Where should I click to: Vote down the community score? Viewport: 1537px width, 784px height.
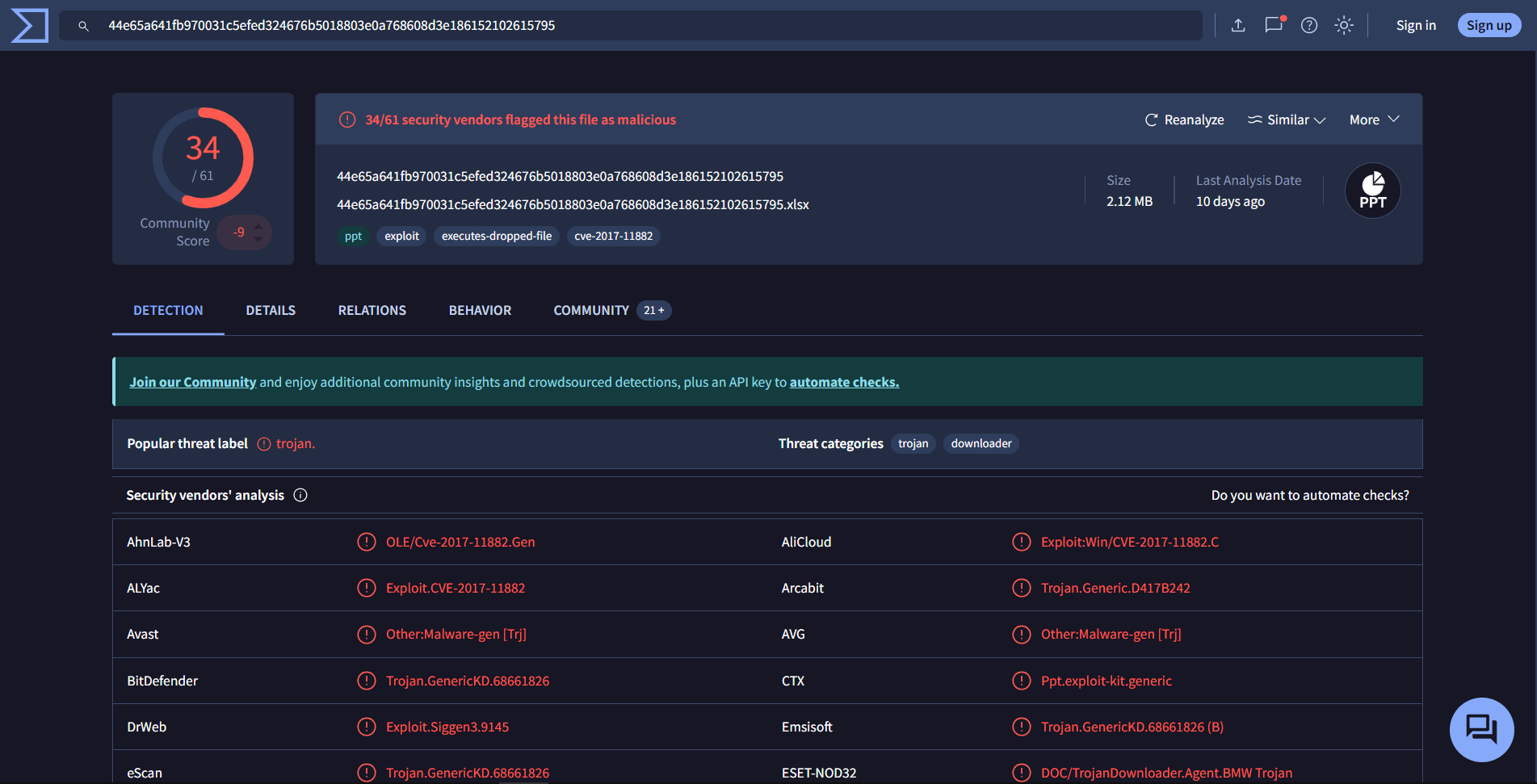pyautogui.click(x=258, y=240)
